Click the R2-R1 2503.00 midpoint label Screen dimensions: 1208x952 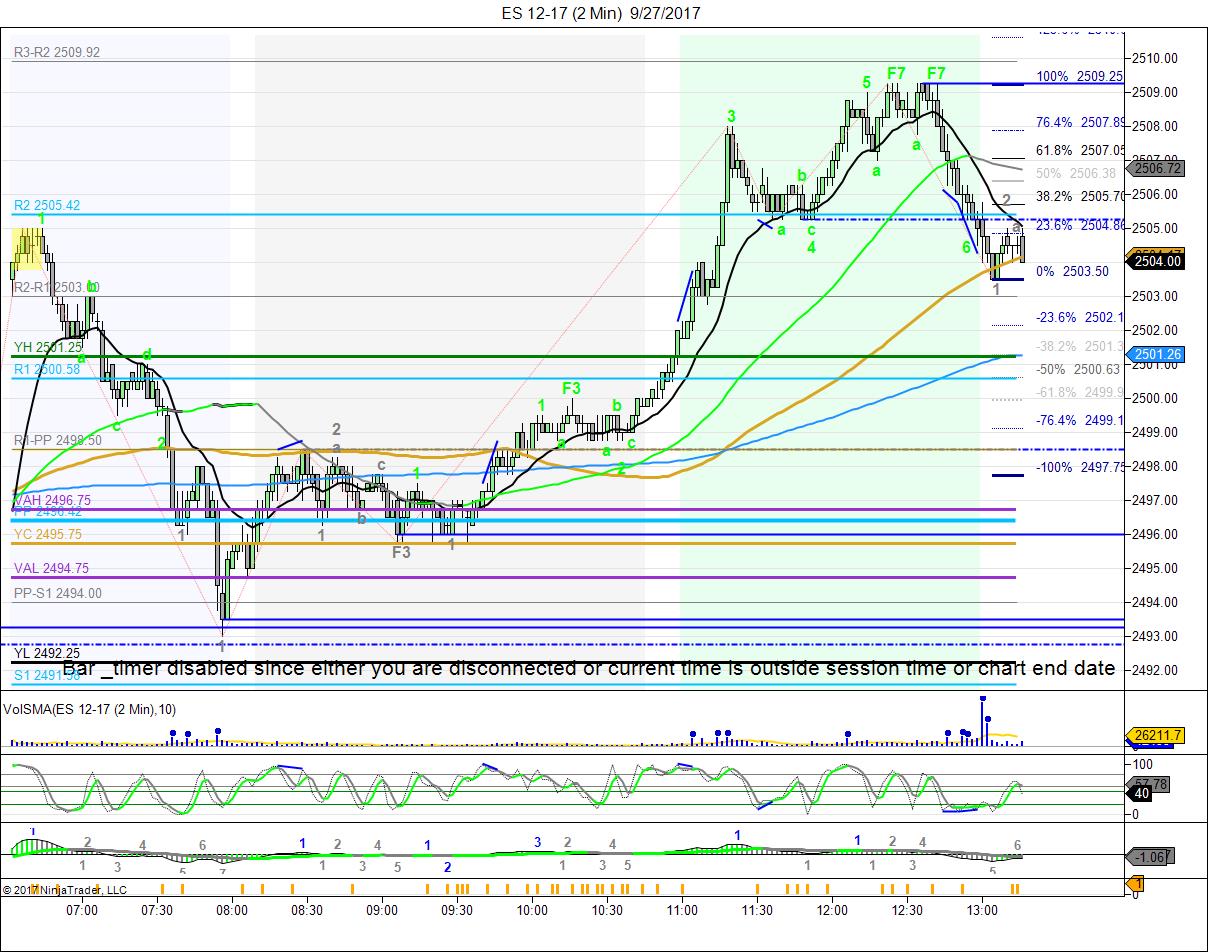coord(57,287)
